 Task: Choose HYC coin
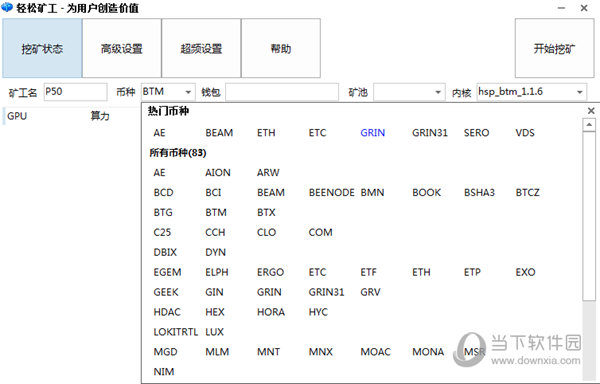(x=318, y=312)
